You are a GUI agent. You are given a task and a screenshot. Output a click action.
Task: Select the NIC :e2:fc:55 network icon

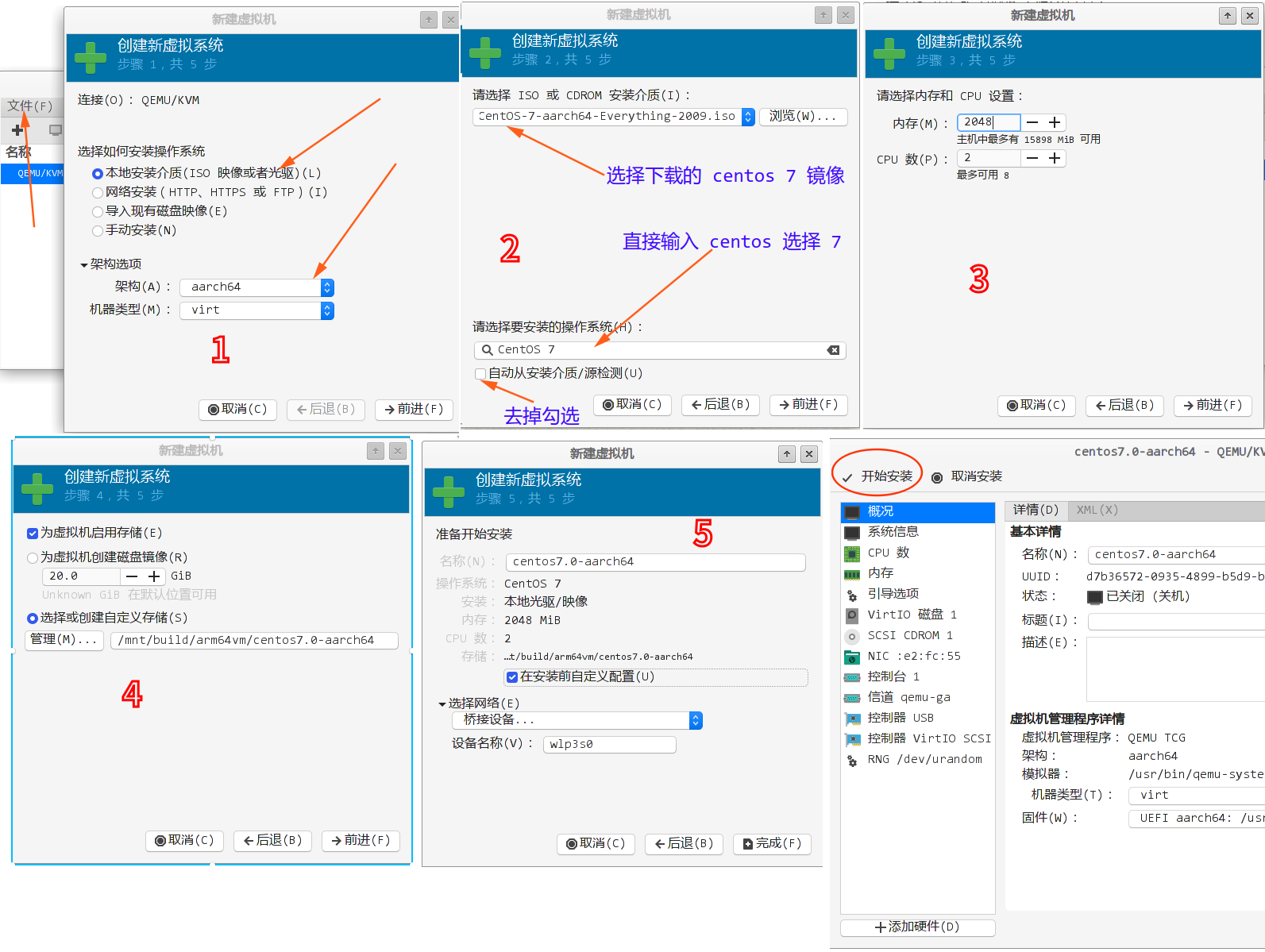click(x=852, y=657)
